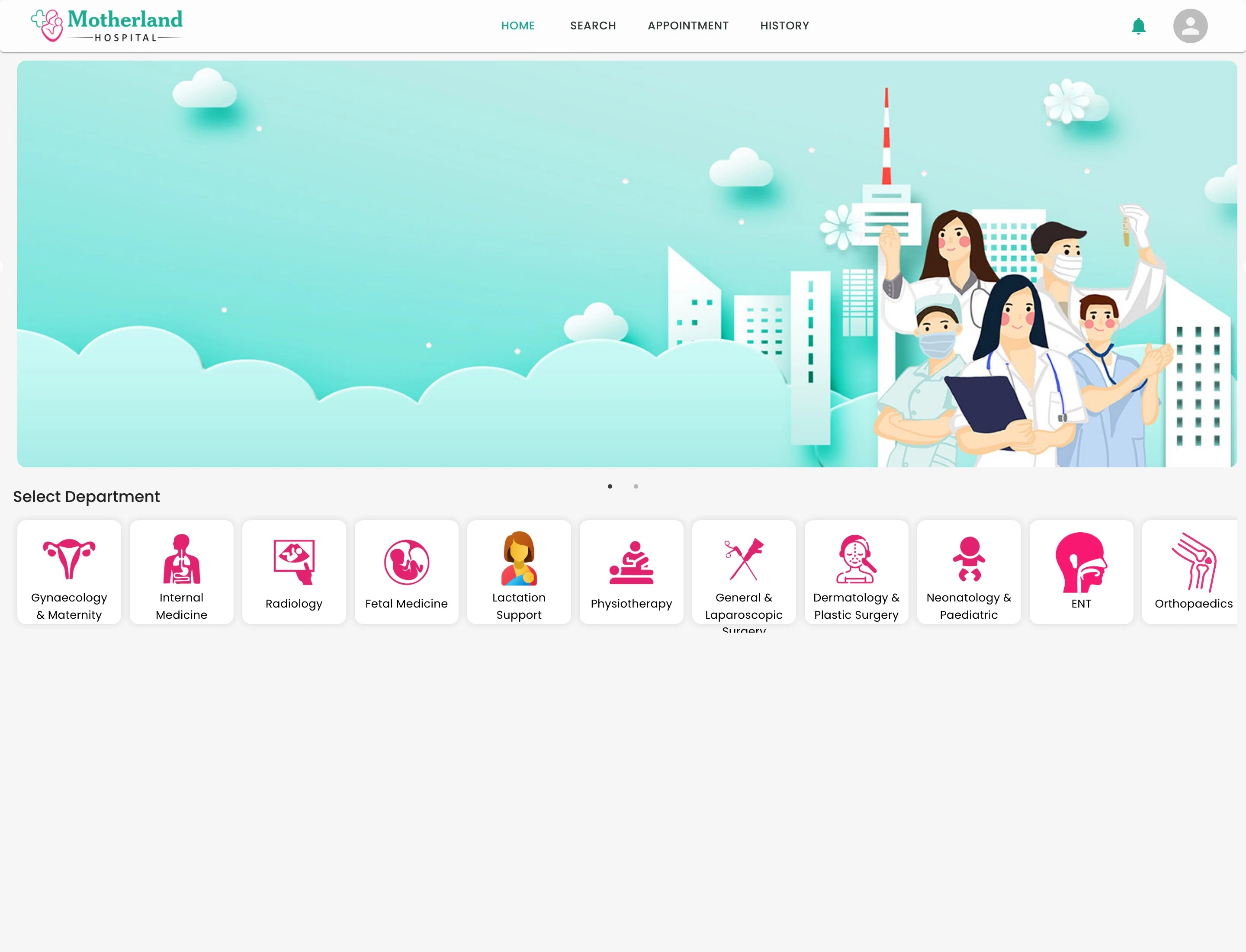The width and height of the screenshot is (1246, 952).
Task: Go to the HOME tab
Action: click(518, 26)
